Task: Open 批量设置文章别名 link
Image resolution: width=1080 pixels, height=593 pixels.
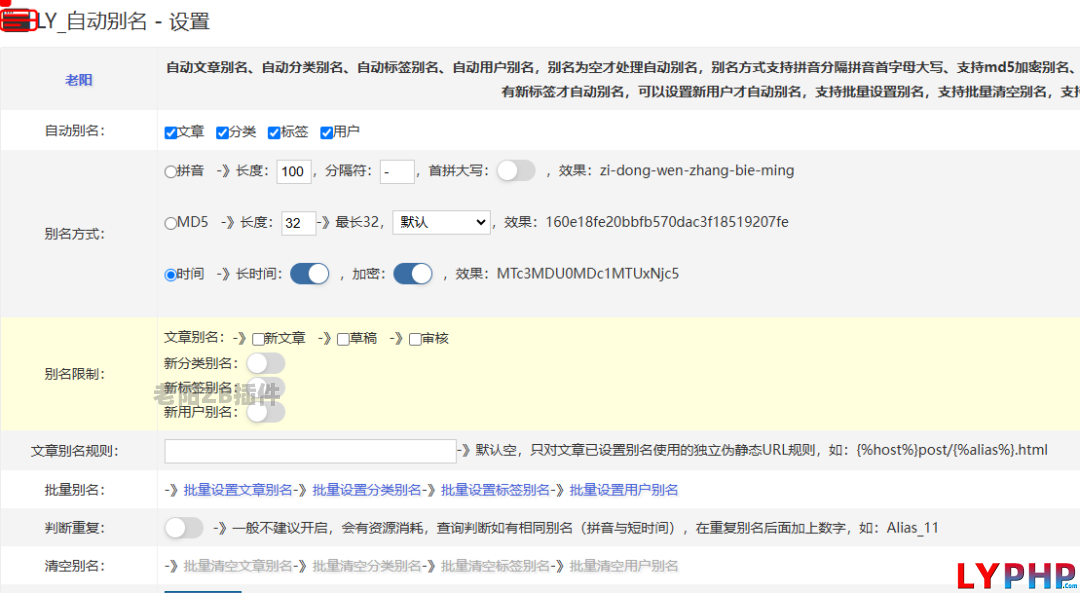Action: 238,490
